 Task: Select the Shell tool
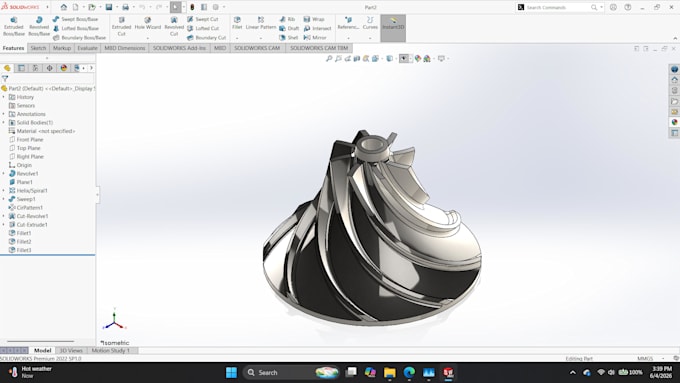tap(288, 38)
